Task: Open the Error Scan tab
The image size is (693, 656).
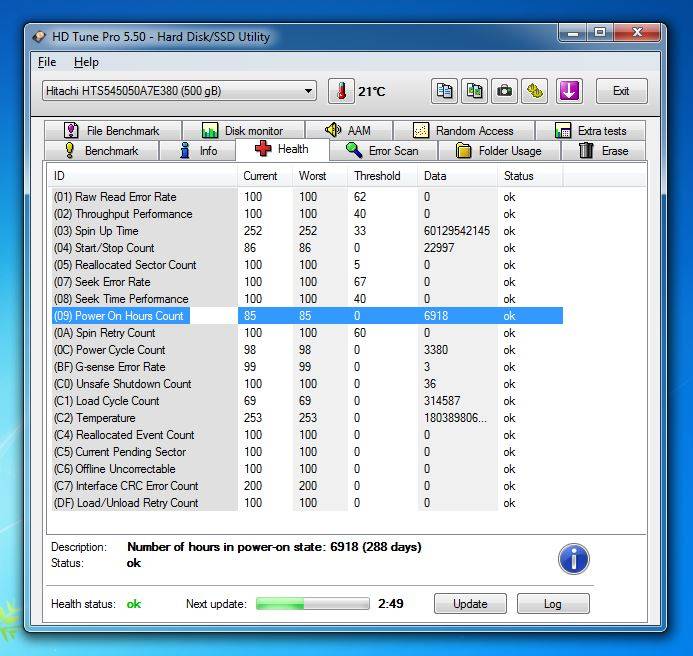Action: point(383,151)
